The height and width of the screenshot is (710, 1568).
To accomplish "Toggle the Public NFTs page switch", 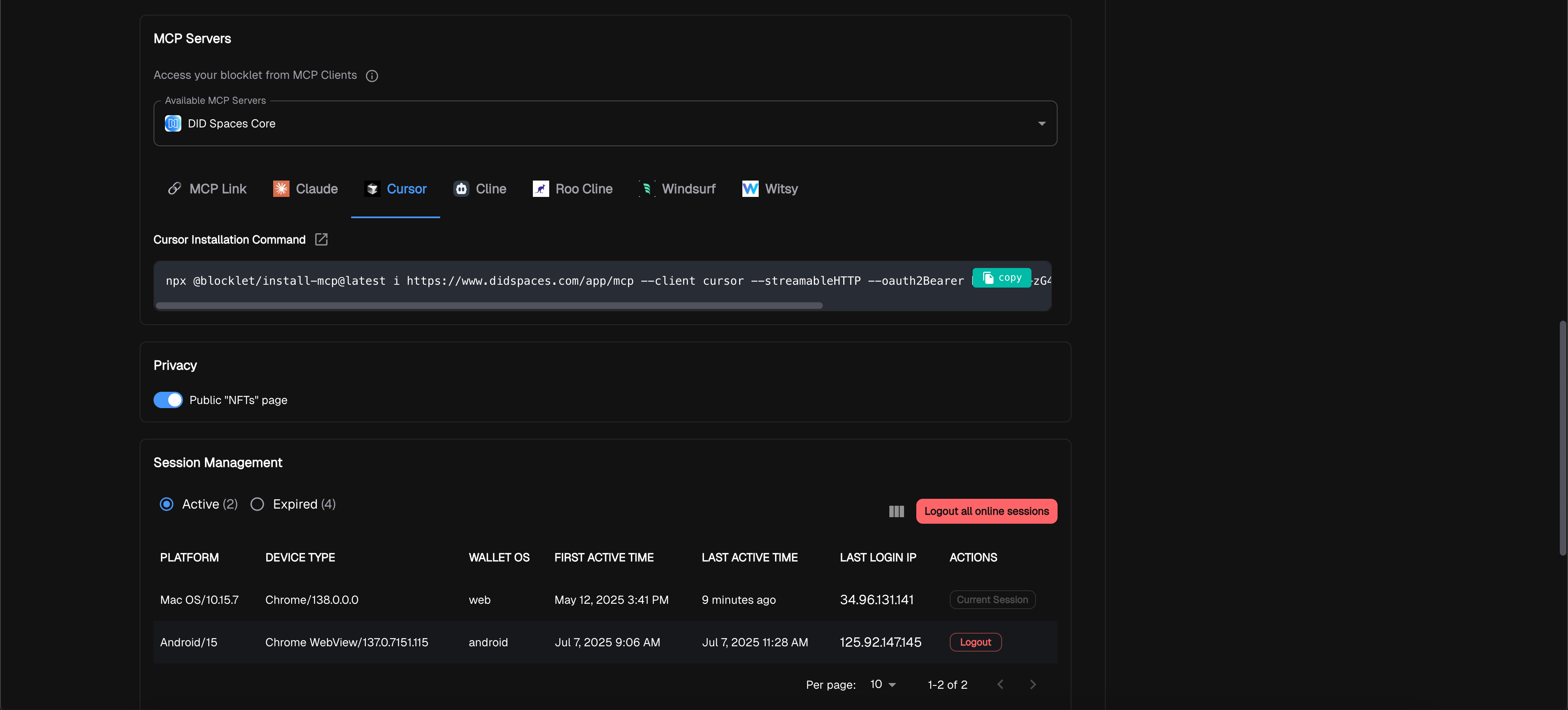I will (168, 400).
